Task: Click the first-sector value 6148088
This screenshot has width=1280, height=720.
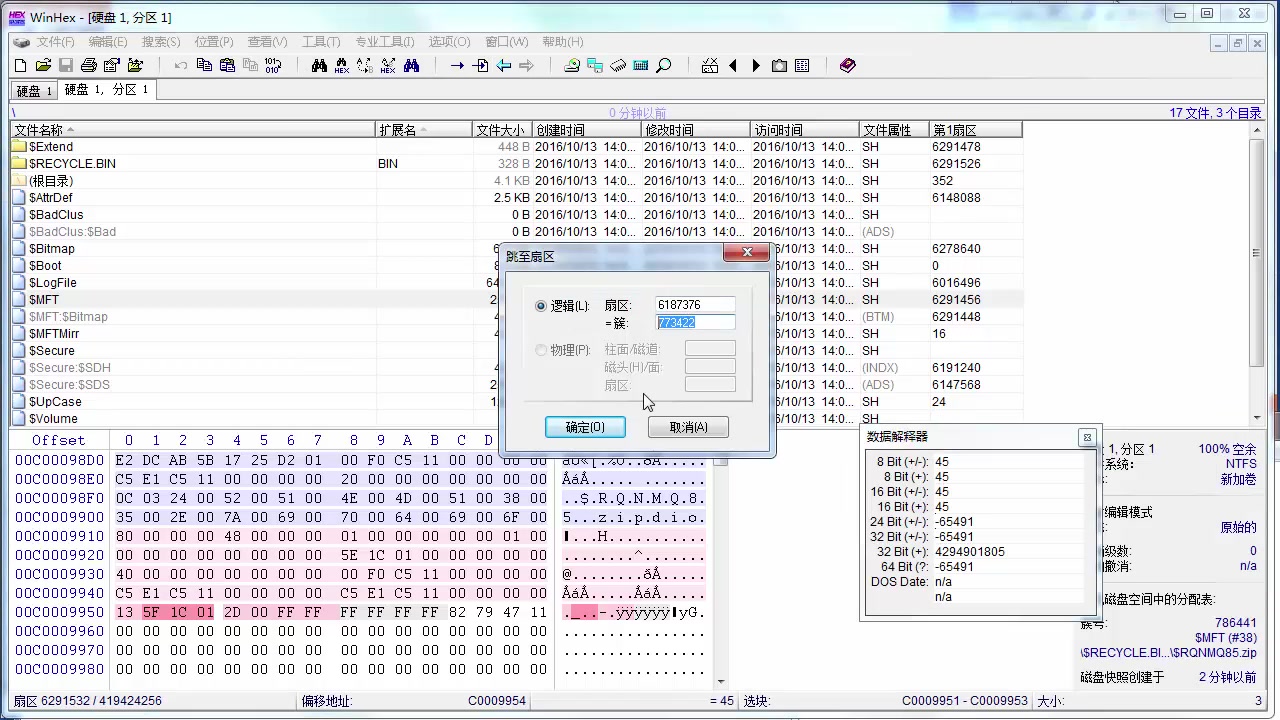Action: 956,198
